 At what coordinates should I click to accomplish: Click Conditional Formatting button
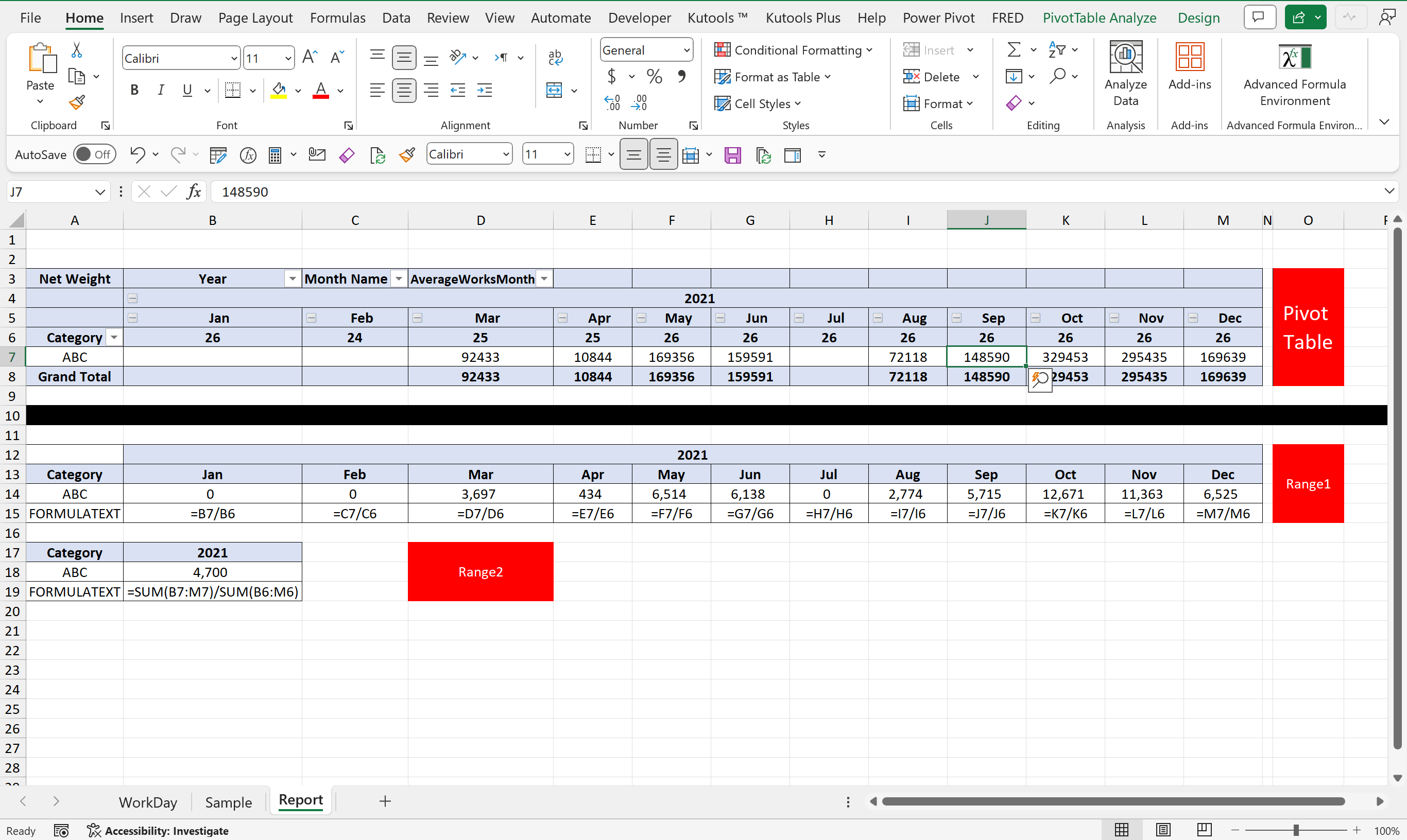tap(793, 50)
